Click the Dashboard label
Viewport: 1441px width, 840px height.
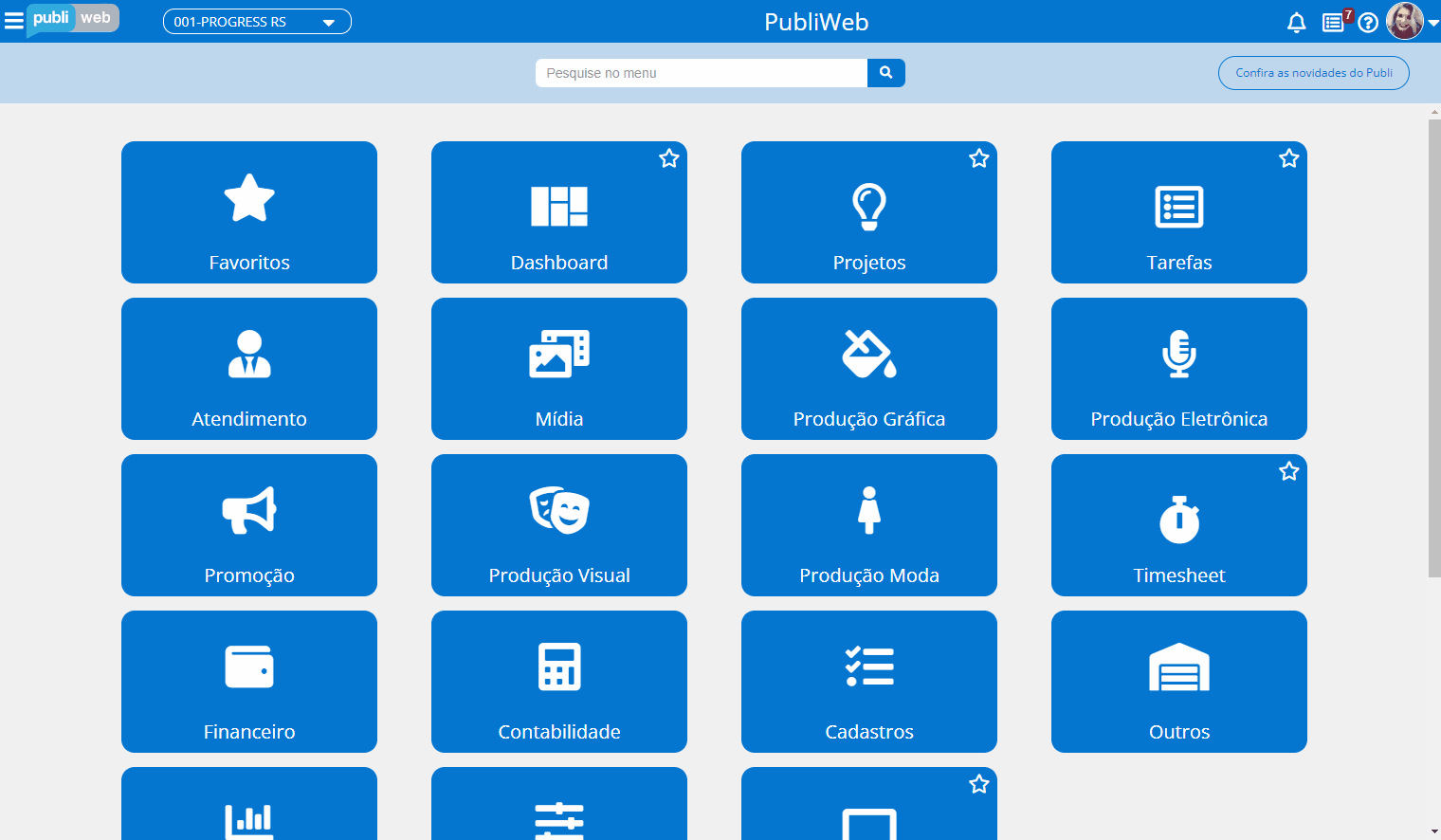coord(559,263)
